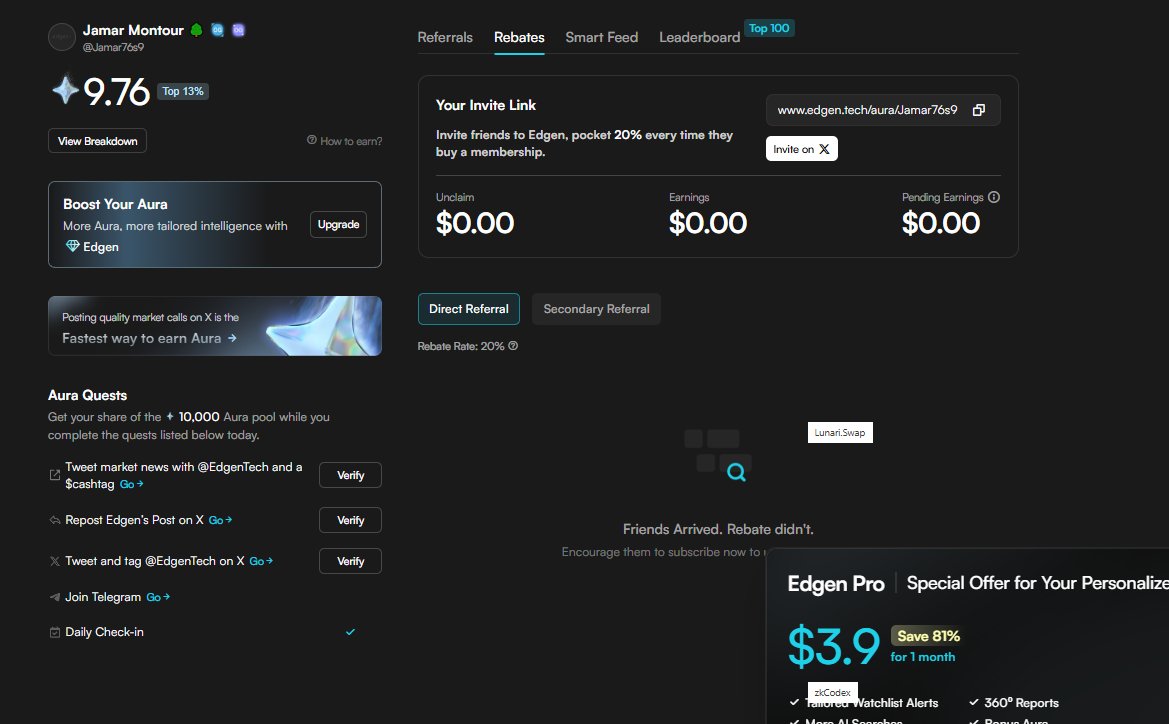This screenshot has width=1169, height=724.
Task: Click the checkmark icon next to 360° Reports
Action: pos(974,702)
